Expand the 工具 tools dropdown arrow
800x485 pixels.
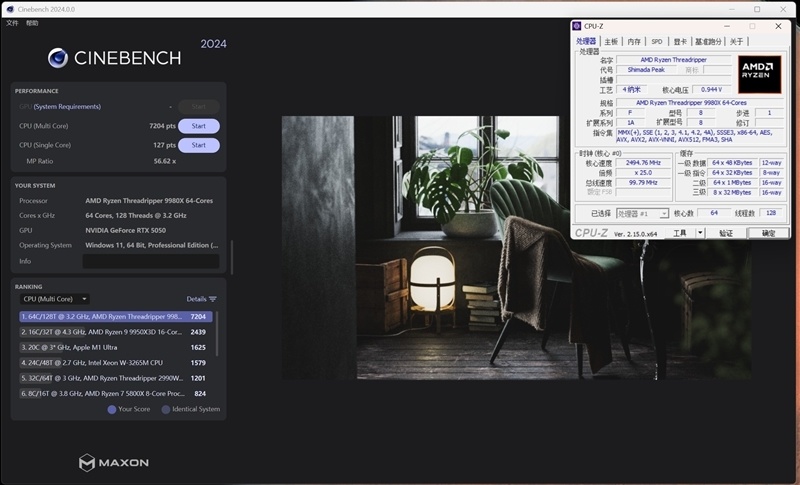coord(700,233)
